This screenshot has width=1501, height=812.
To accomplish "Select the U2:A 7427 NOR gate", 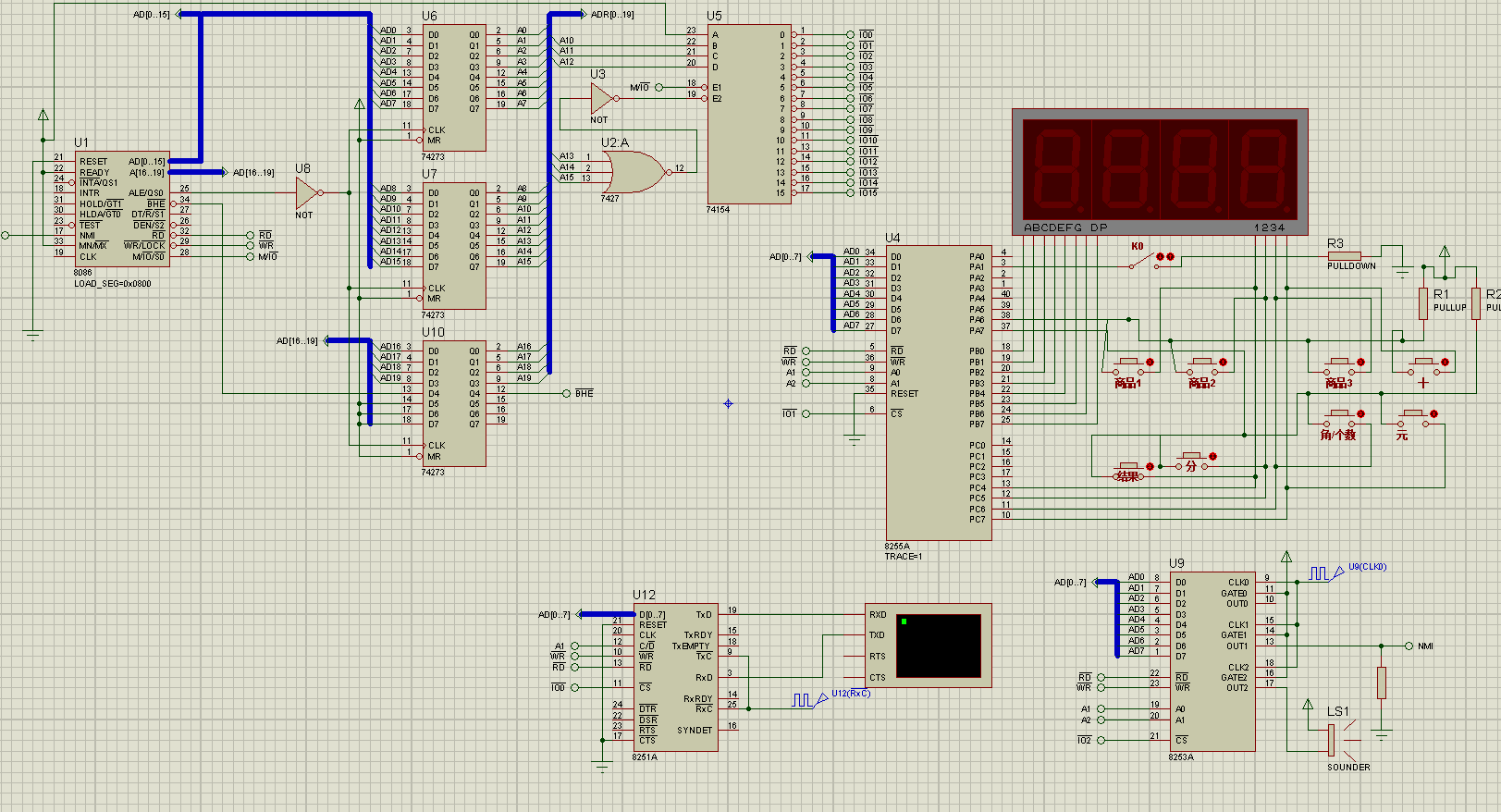I will 635,172.
